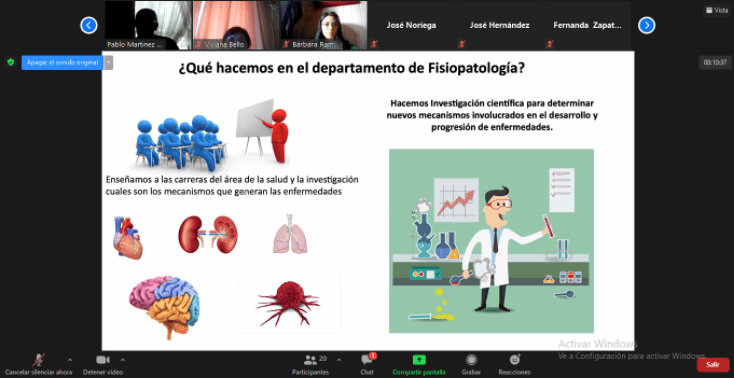
Task: Select Pablo Martinez video thumbnail
Action: click(x=148, y=25)
